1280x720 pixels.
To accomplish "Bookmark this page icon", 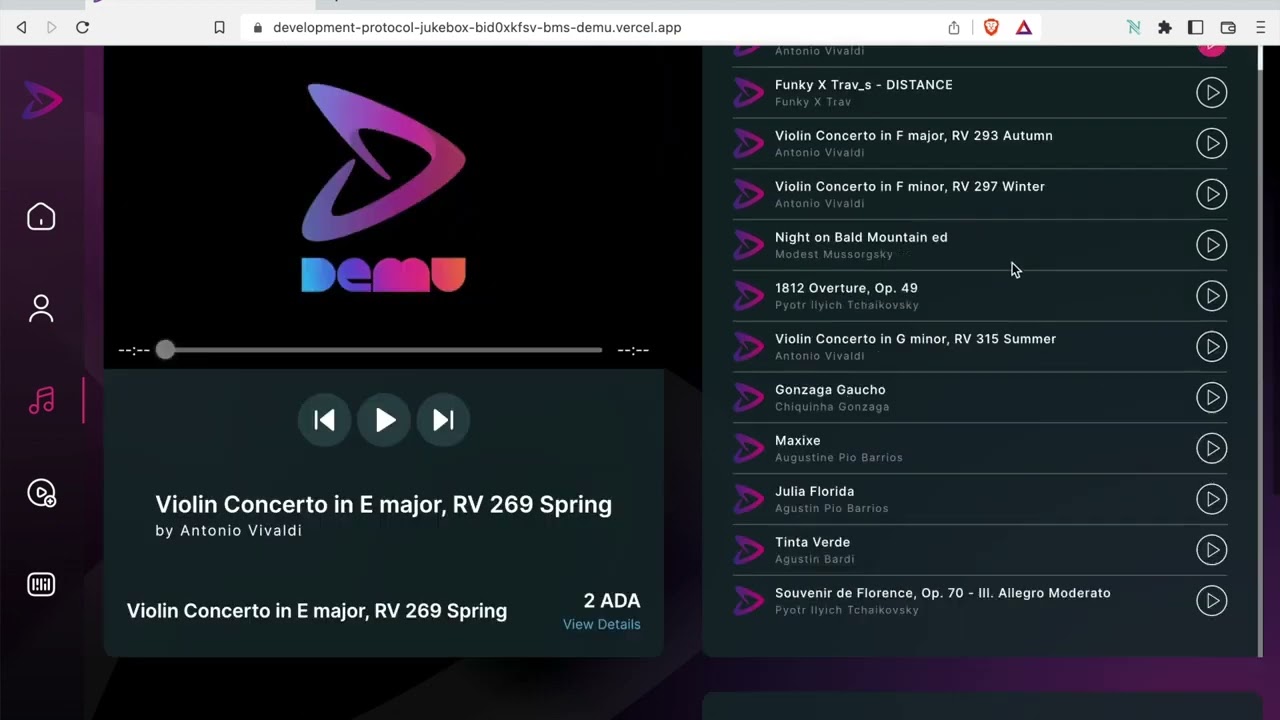I will [x=219, y=28].
